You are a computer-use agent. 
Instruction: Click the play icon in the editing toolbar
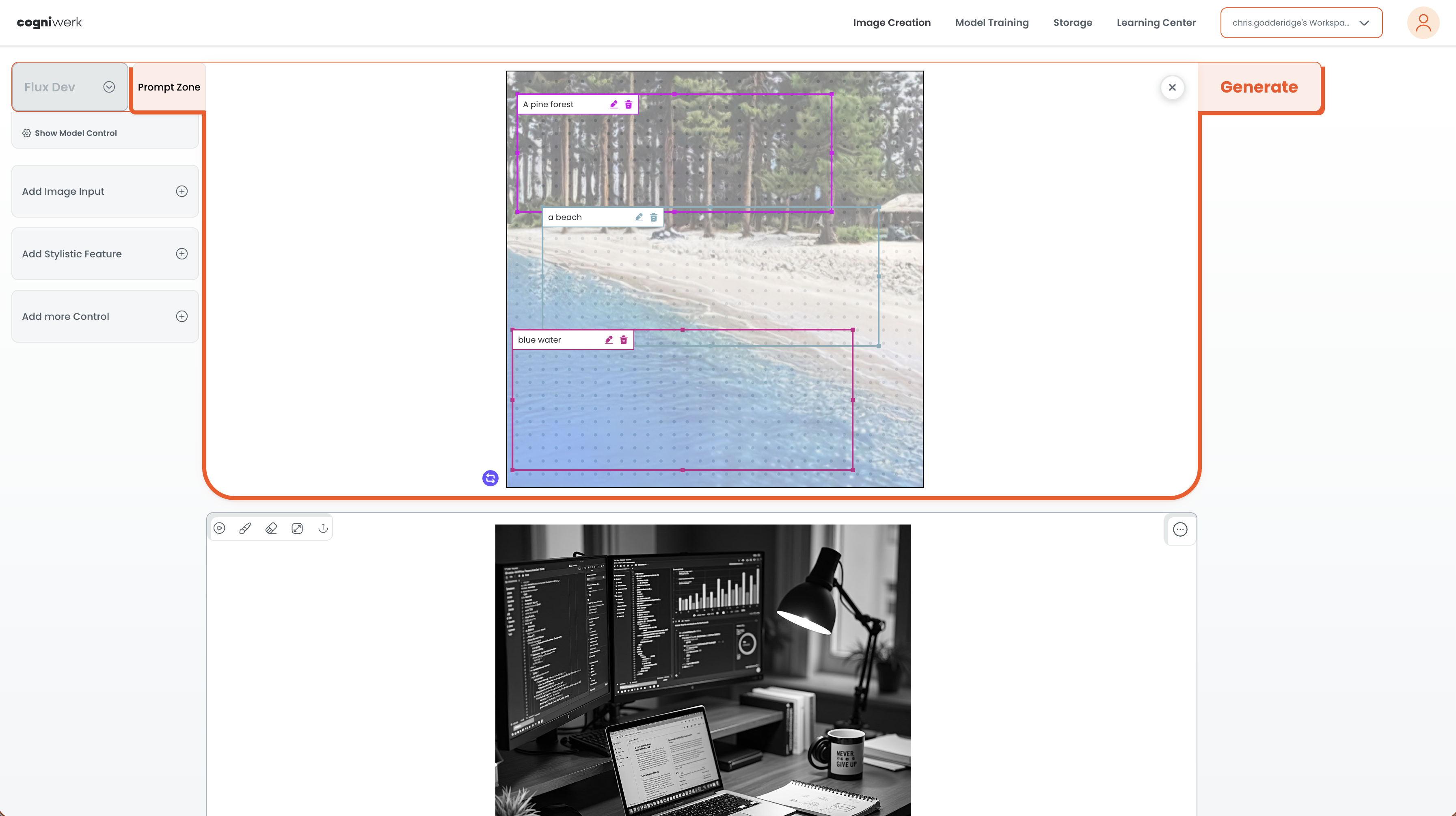click(220, 528)
